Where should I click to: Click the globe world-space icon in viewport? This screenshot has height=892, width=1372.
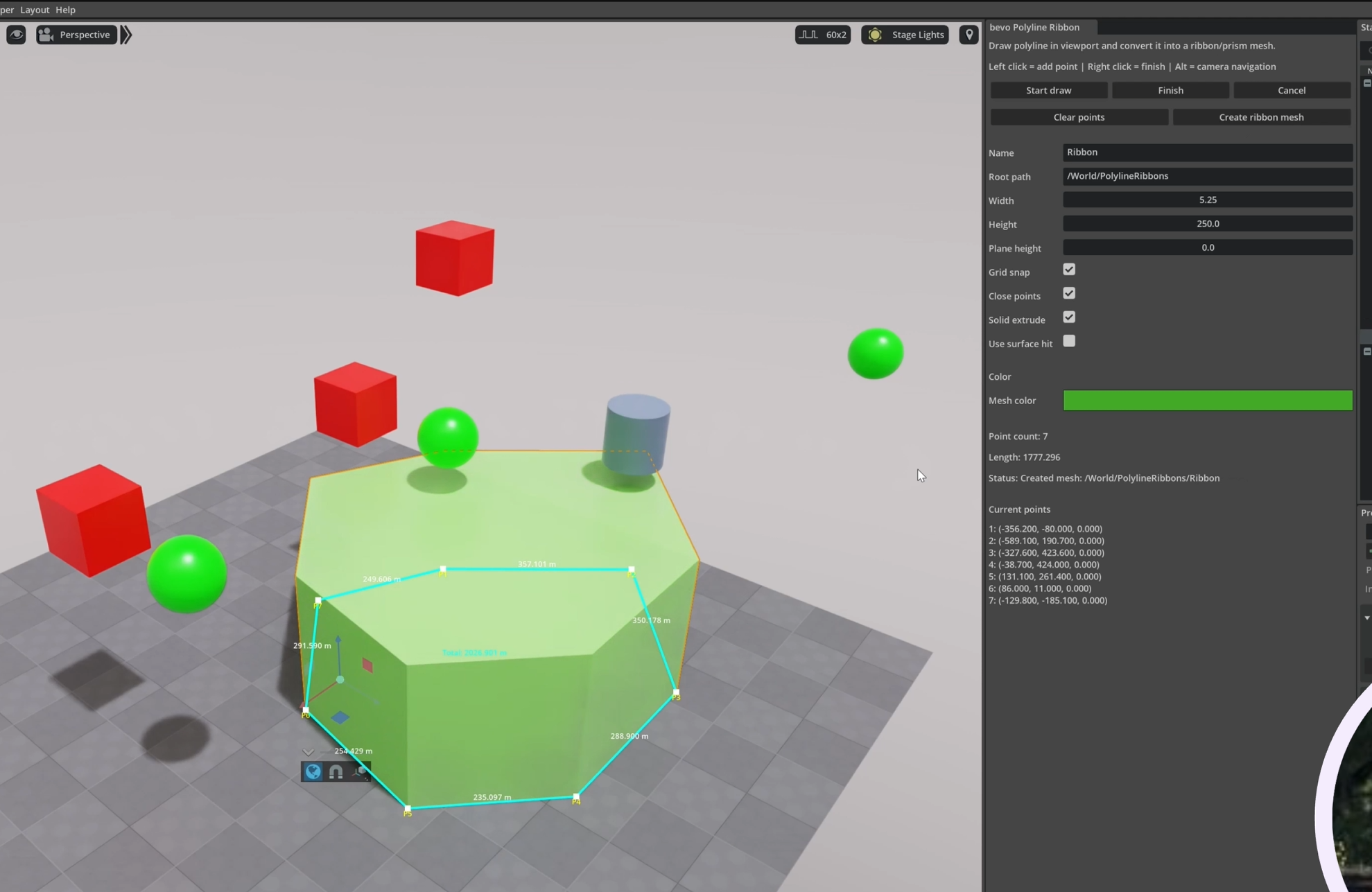(x=313, y=771)
